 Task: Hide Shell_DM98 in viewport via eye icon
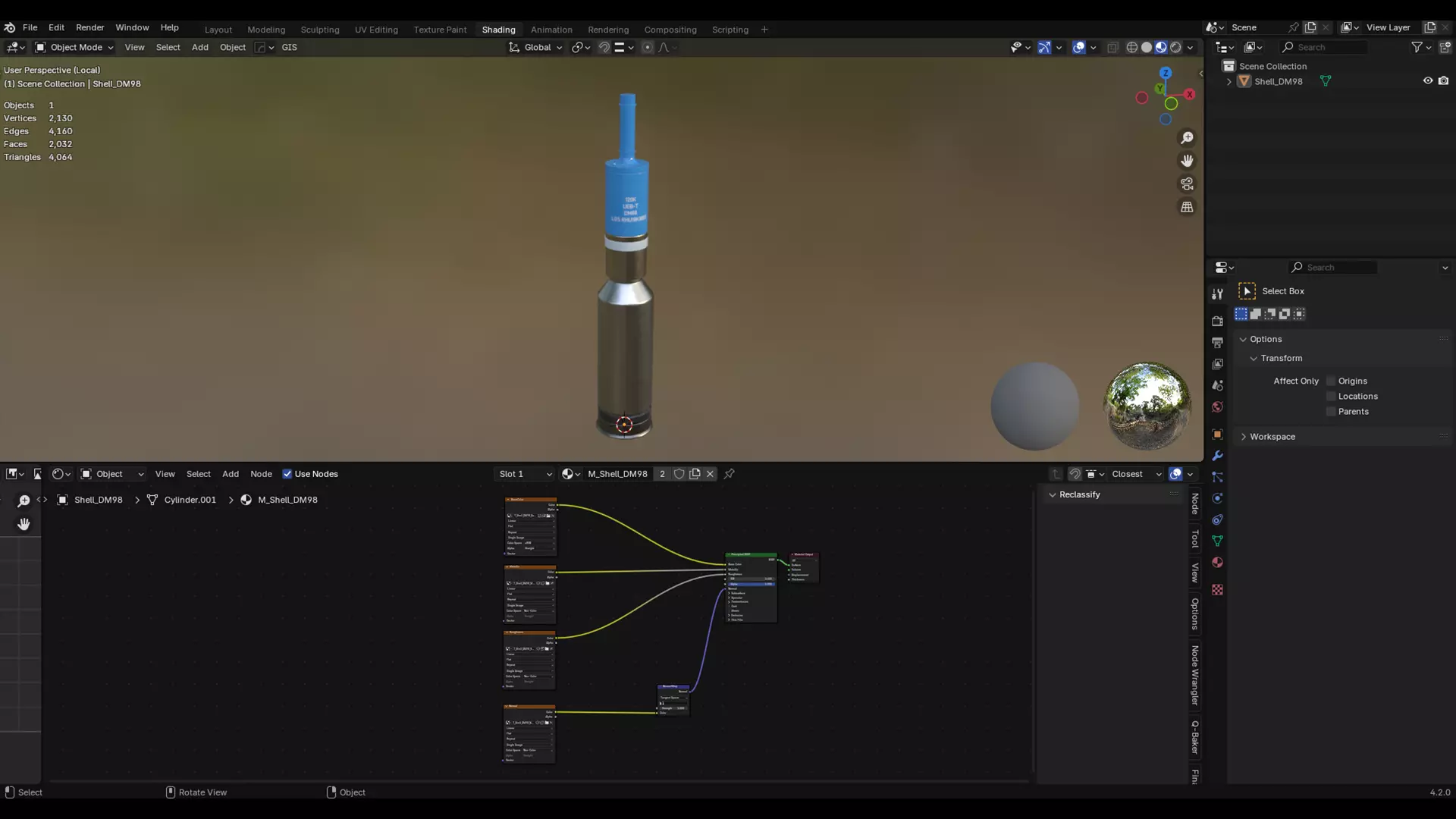point(1427,81)
